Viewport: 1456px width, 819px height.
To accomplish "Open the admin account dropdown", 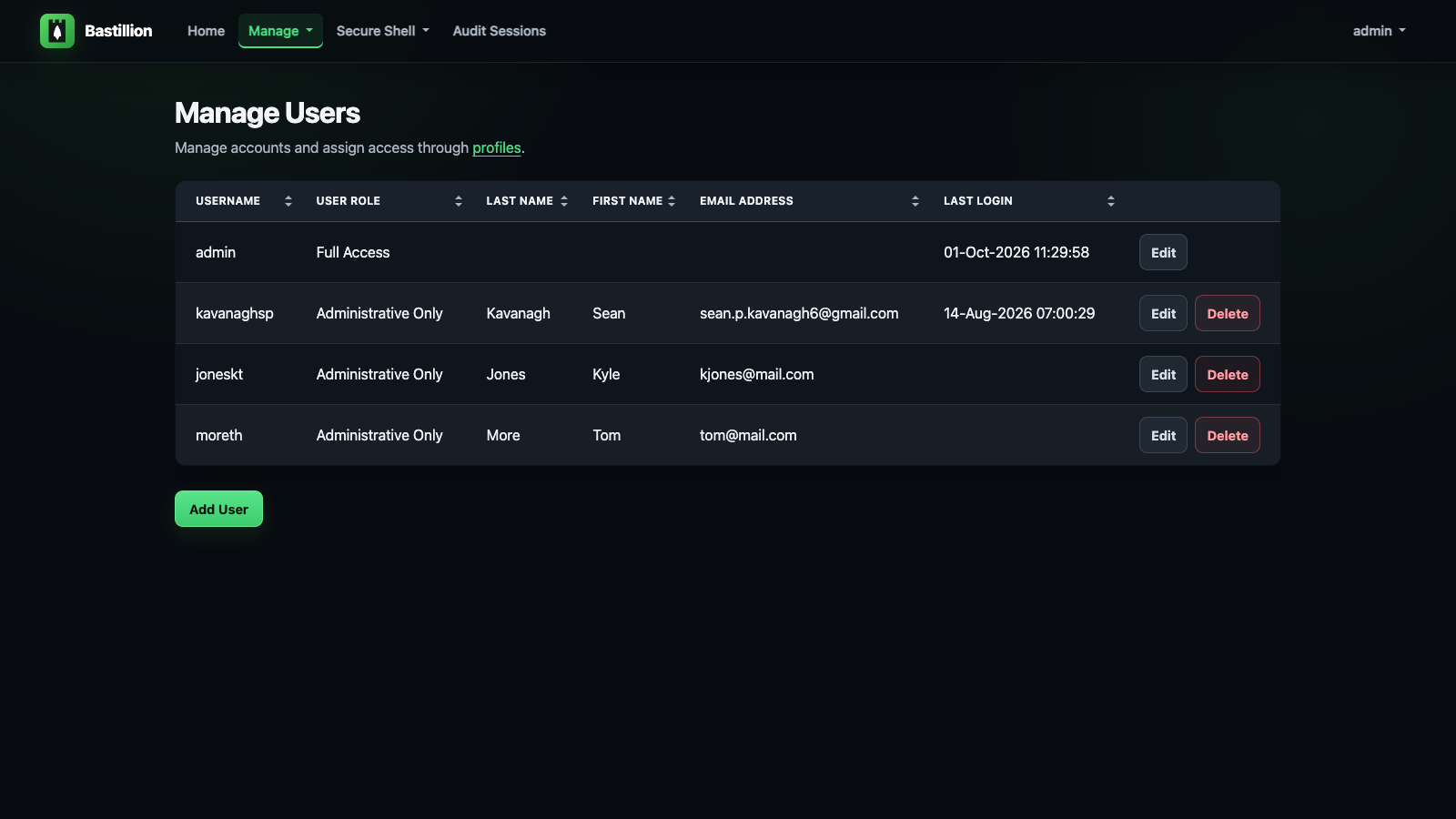I will [1379, 31].
